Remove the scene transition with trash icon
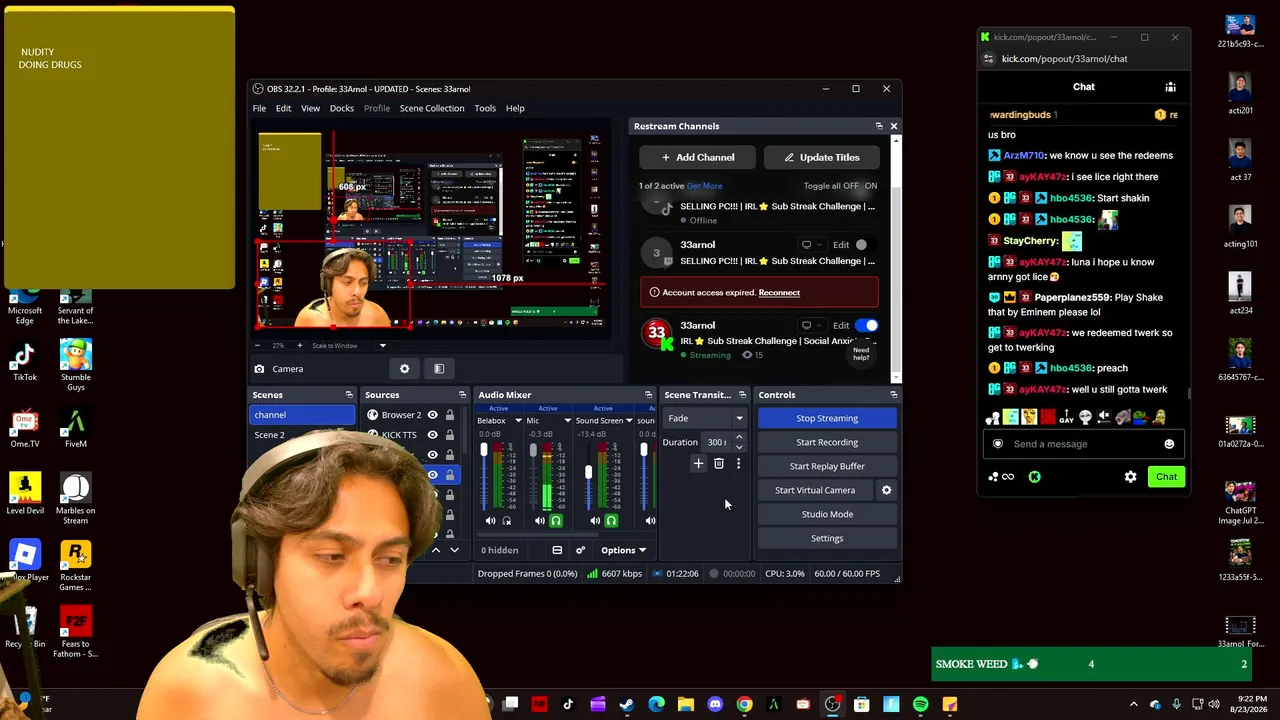This screenshot has height=720, width=1280. click(x=718, y=464)
